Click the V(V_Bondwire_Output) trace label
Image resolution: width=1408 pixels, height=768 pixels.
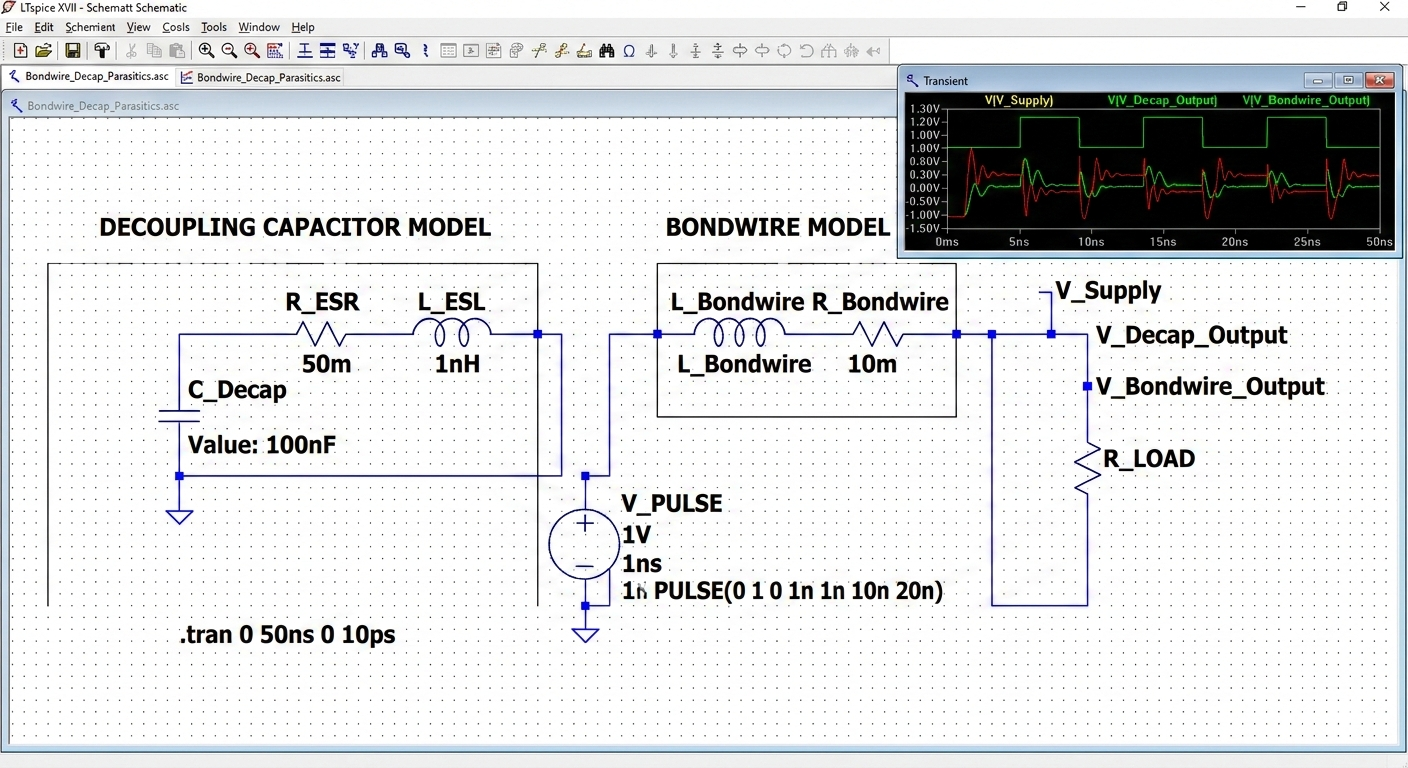tap(1305, 100)
